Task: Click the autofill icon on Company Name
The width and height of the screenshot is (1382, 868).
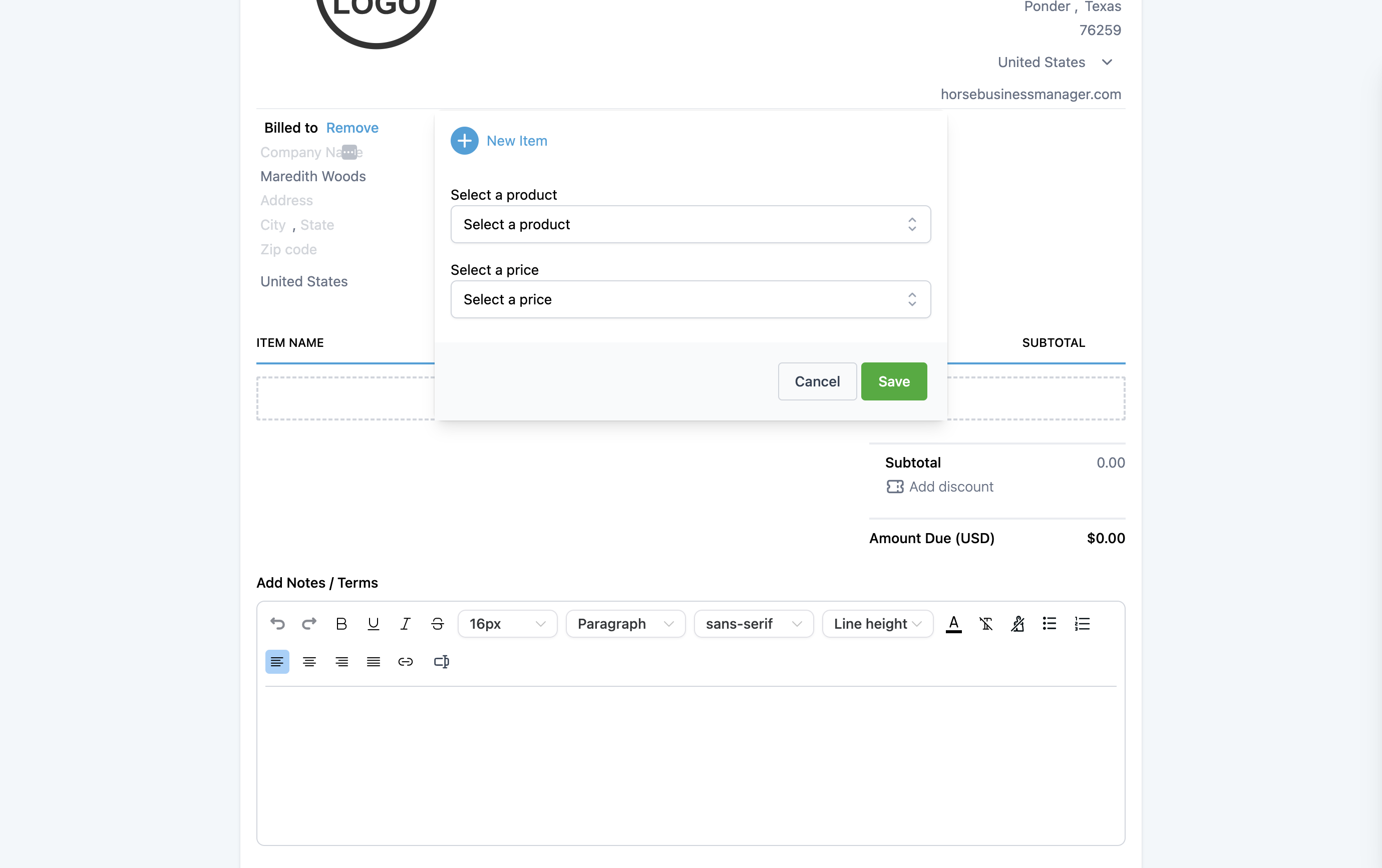Action: point(349,152)
